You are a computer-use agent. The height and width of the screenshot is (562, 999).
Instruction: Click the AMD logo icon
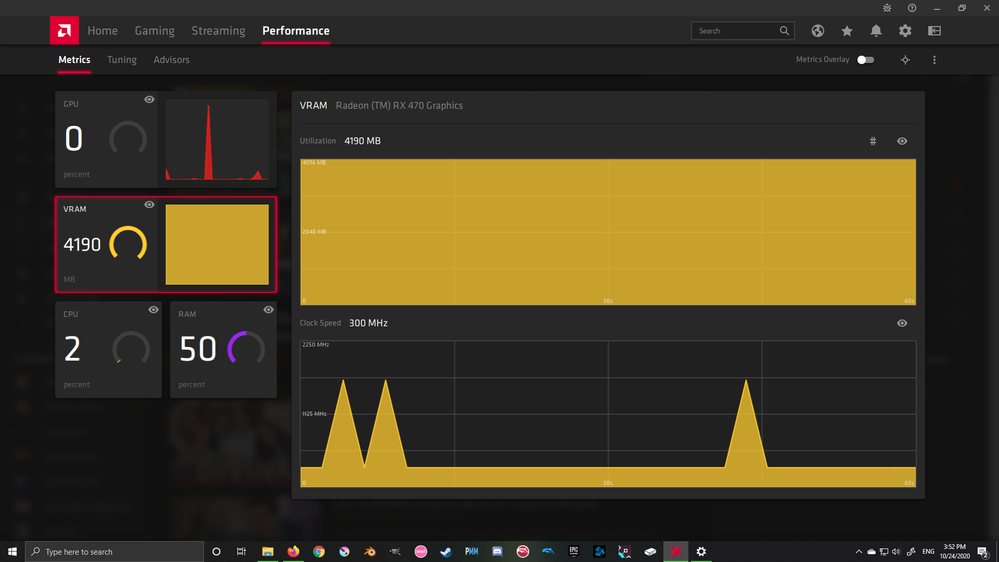64,31
